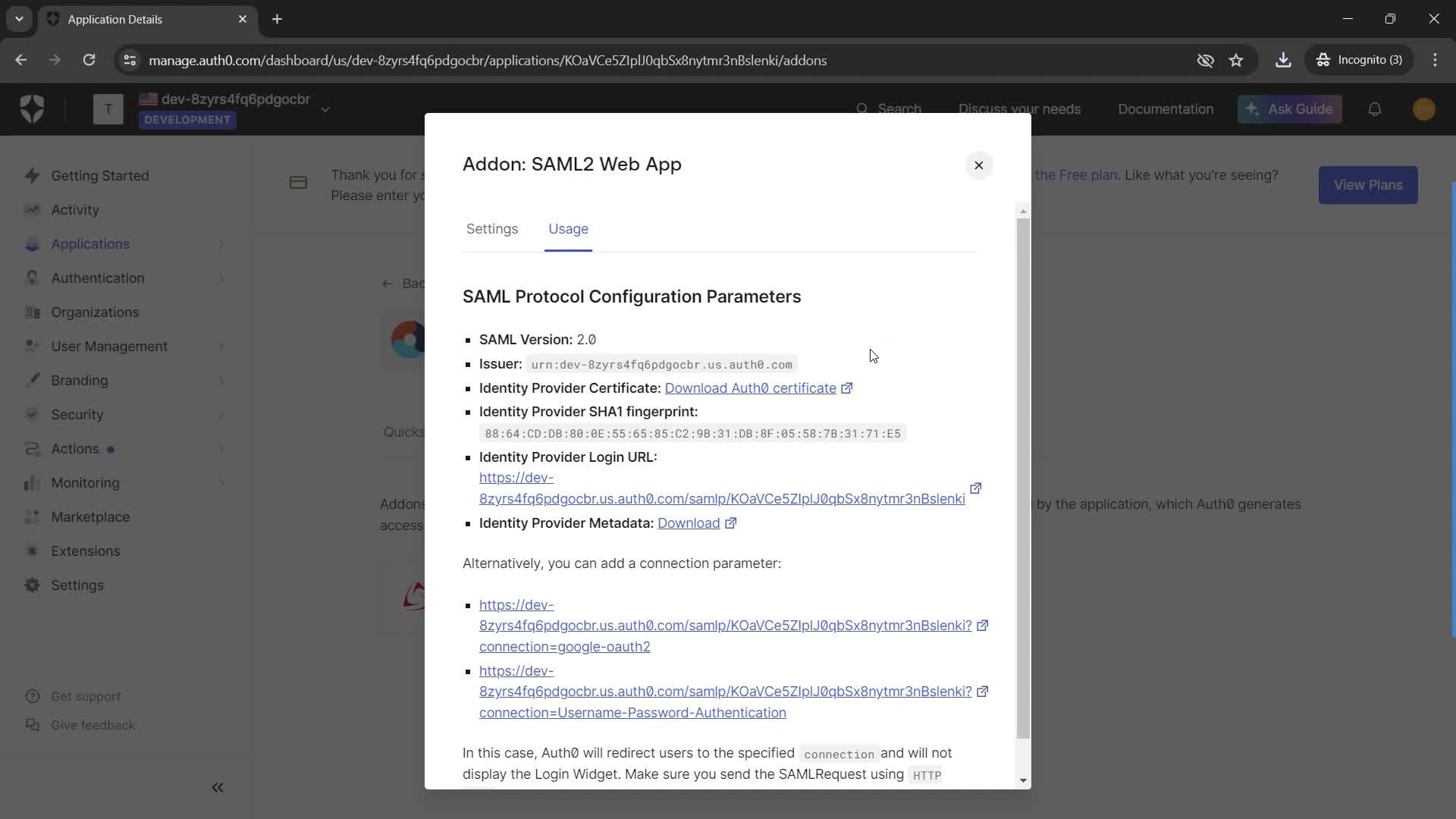Image resolution: width=1456 pixels, height=819 pixels.
Task: Open Getting Started in sidebar
Action: click(x=100, y=176)
